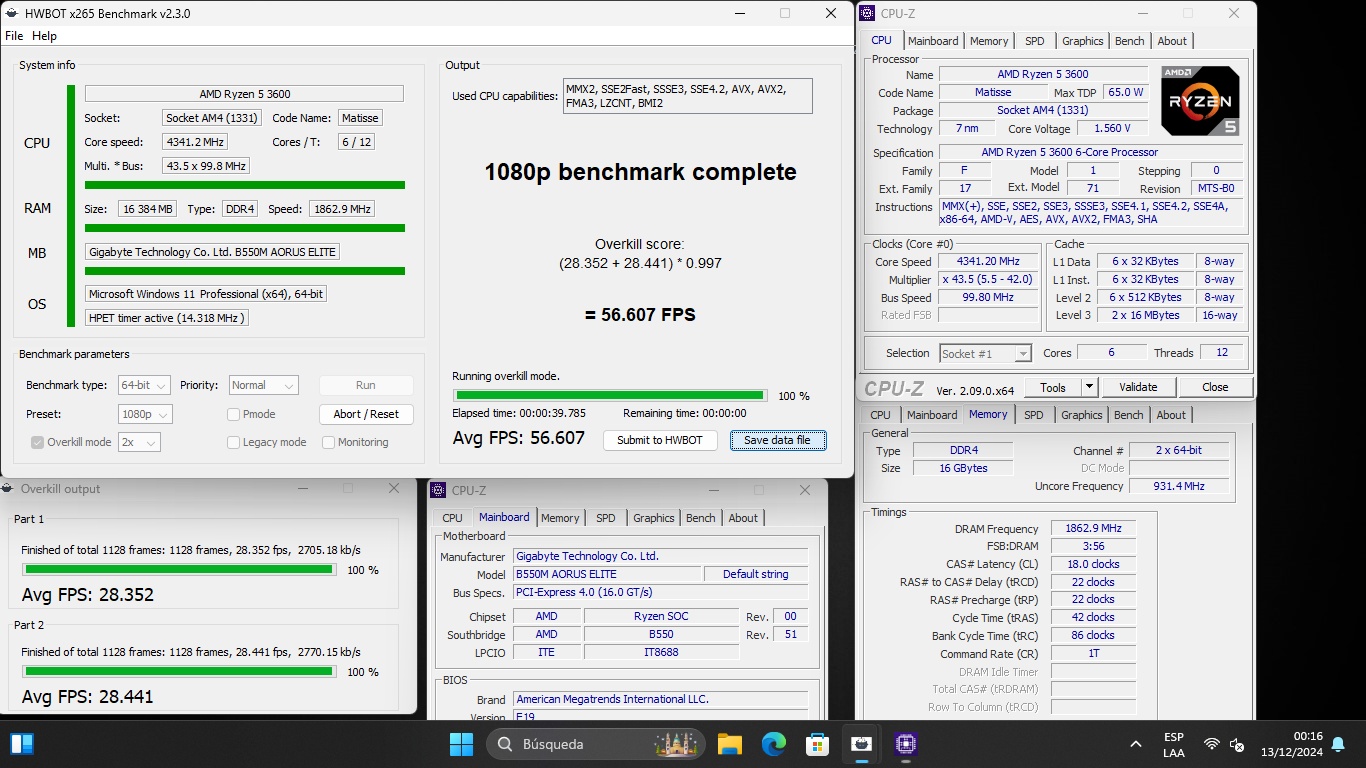
Task: Click the DRAM Frequency 1862.9 MHz value
Action: pyautogui.click(x=1093, y=528)
